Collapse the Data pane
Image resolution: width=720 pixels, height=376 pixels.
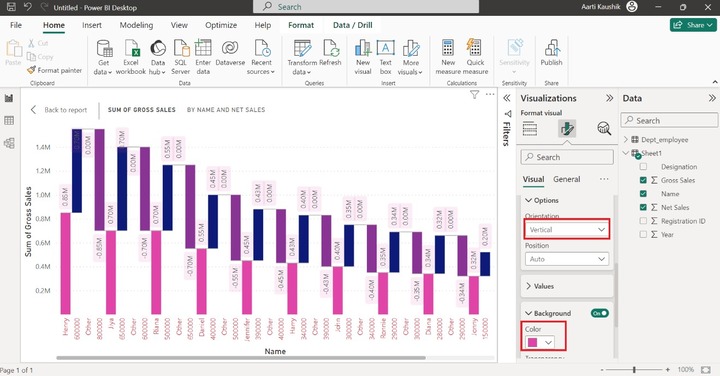tap(712, 98)
